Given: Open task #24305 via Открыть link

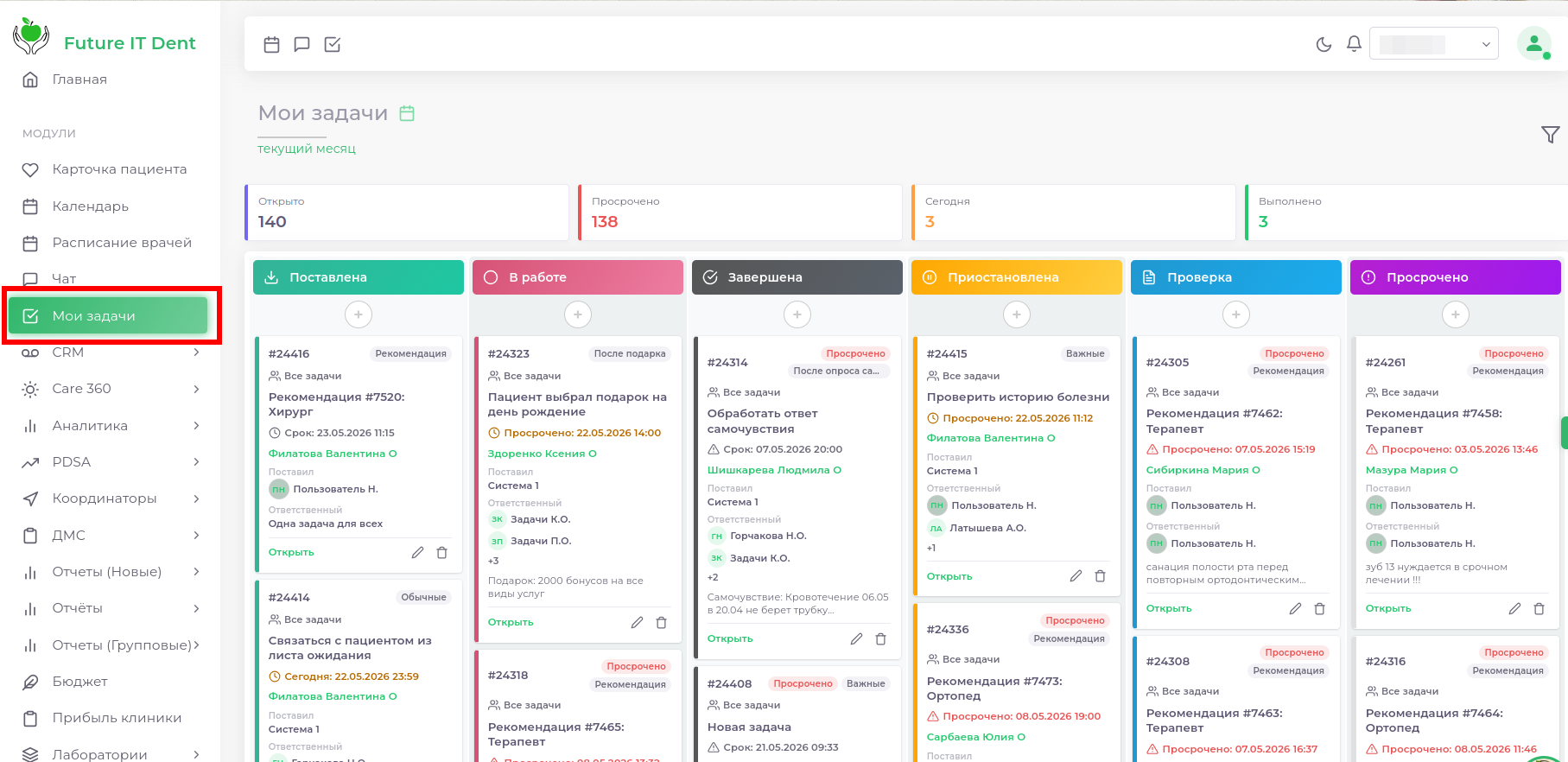Looking at the screenshot, I should [x=1169, y=608].
